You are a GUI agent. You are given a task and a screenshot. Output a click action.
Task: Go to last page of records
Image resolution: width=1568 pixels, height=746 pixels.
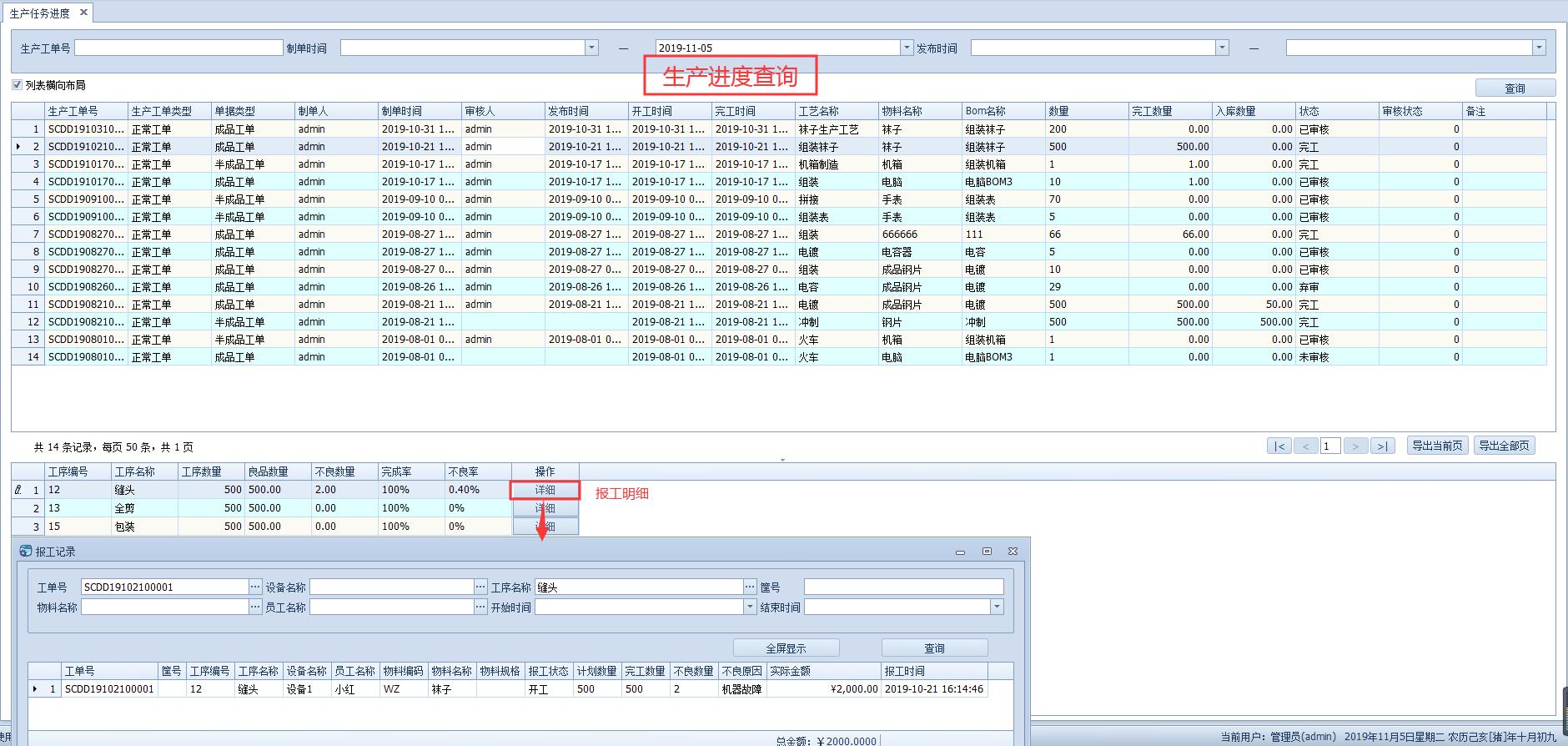pos(1382,446)
